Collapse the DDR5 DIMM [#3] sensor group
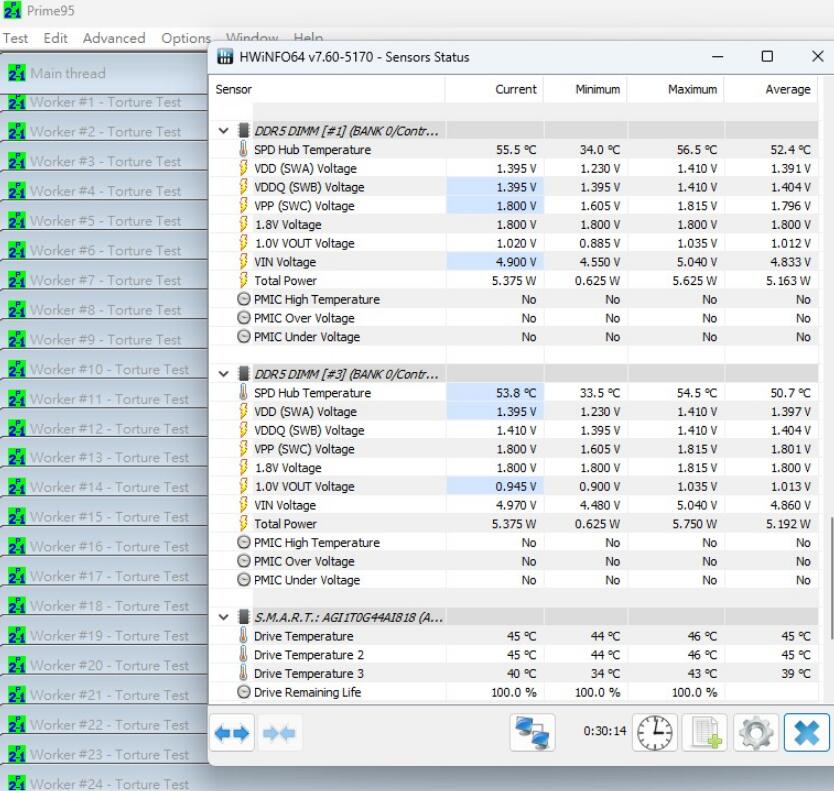 [224, 374]
